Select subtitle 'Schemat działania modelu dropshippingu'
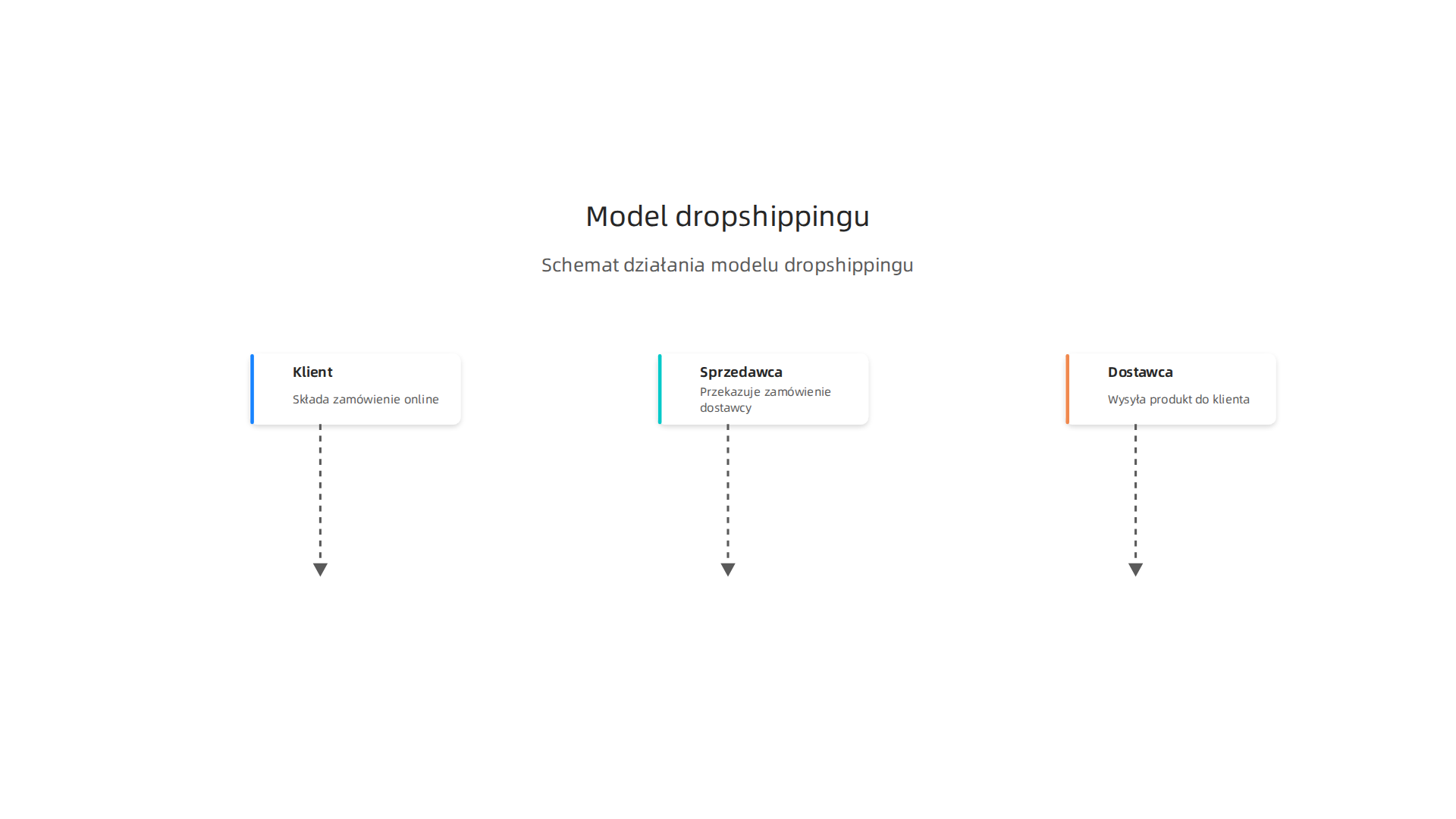 point(727,265)
